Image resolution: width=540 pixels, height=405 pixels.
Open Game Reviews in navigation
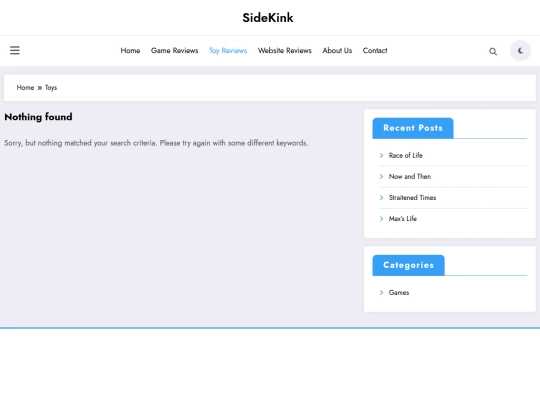coord(175,51)
